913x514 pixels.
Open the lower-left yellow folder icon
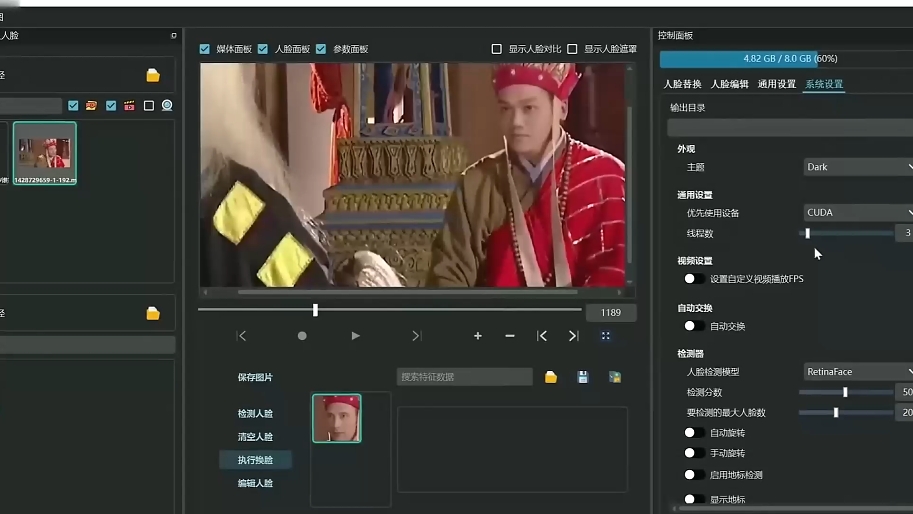point(153,313)
